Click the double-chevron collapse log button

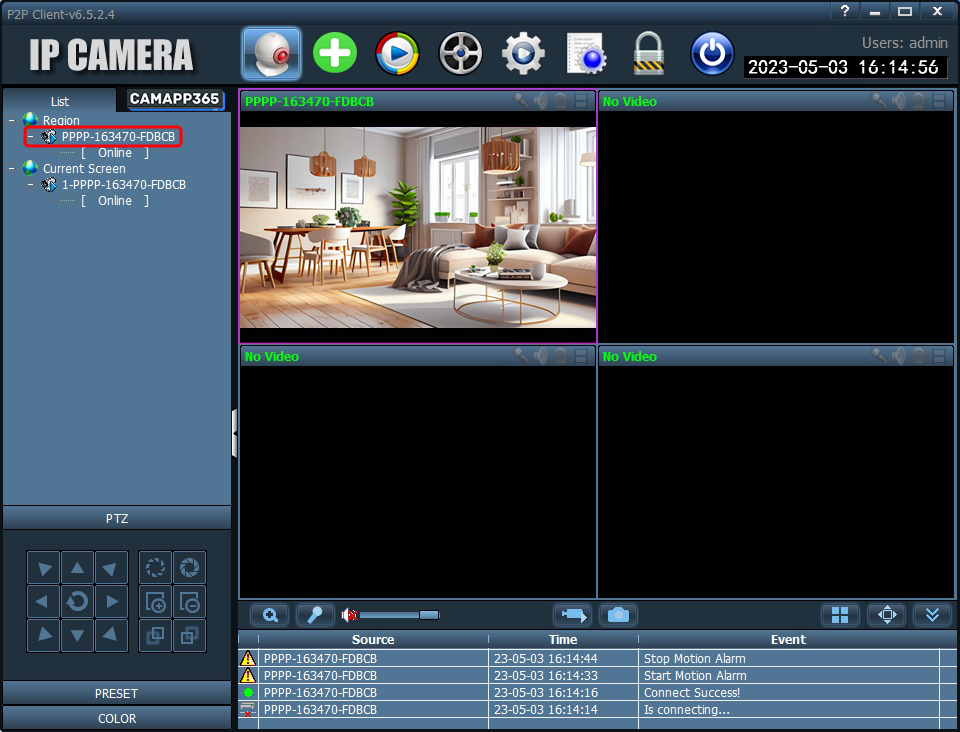click(x=932, y=615)
